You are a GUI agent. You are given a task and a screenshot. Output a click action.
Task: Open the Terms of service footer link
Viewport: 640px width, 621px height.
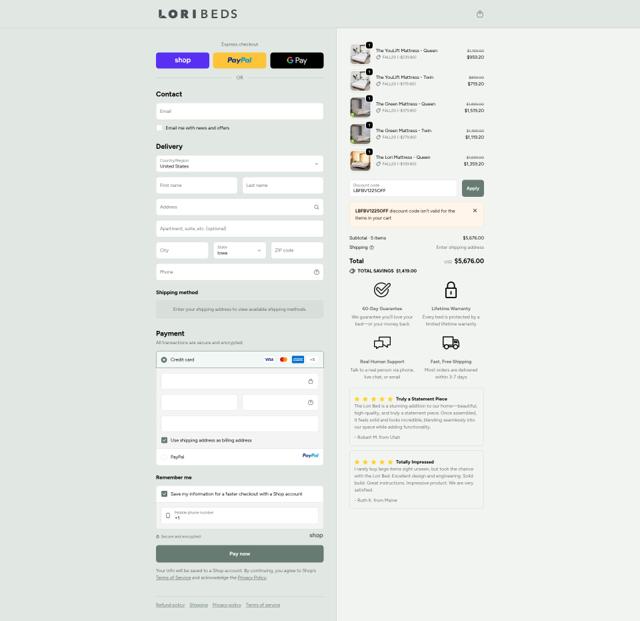coord(263,605)
